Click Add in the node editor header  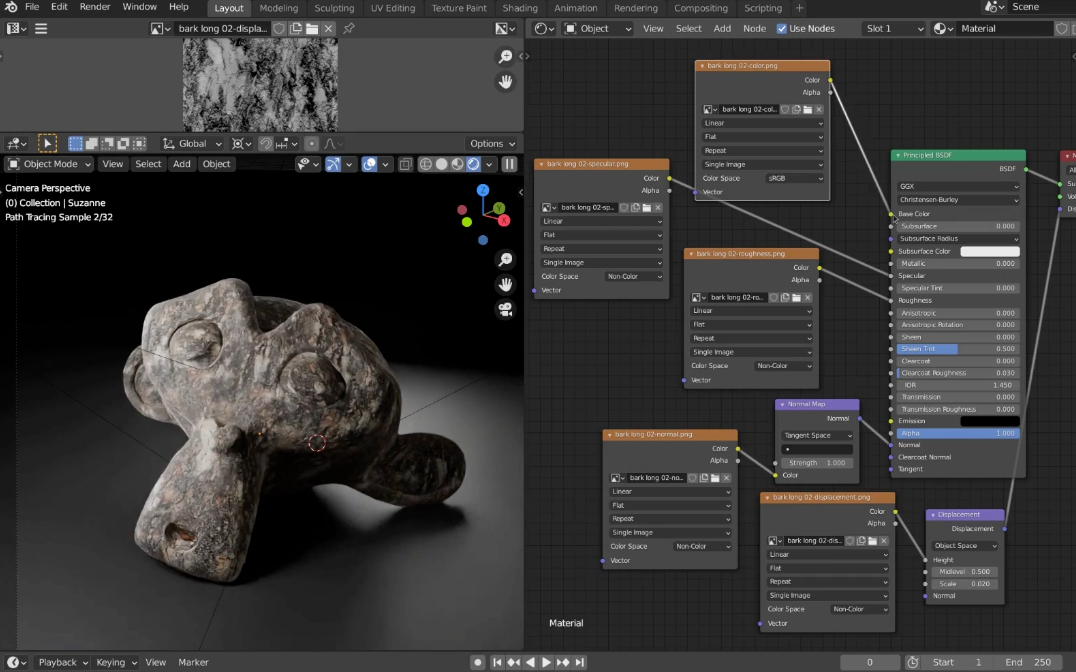tap(722, 29)
